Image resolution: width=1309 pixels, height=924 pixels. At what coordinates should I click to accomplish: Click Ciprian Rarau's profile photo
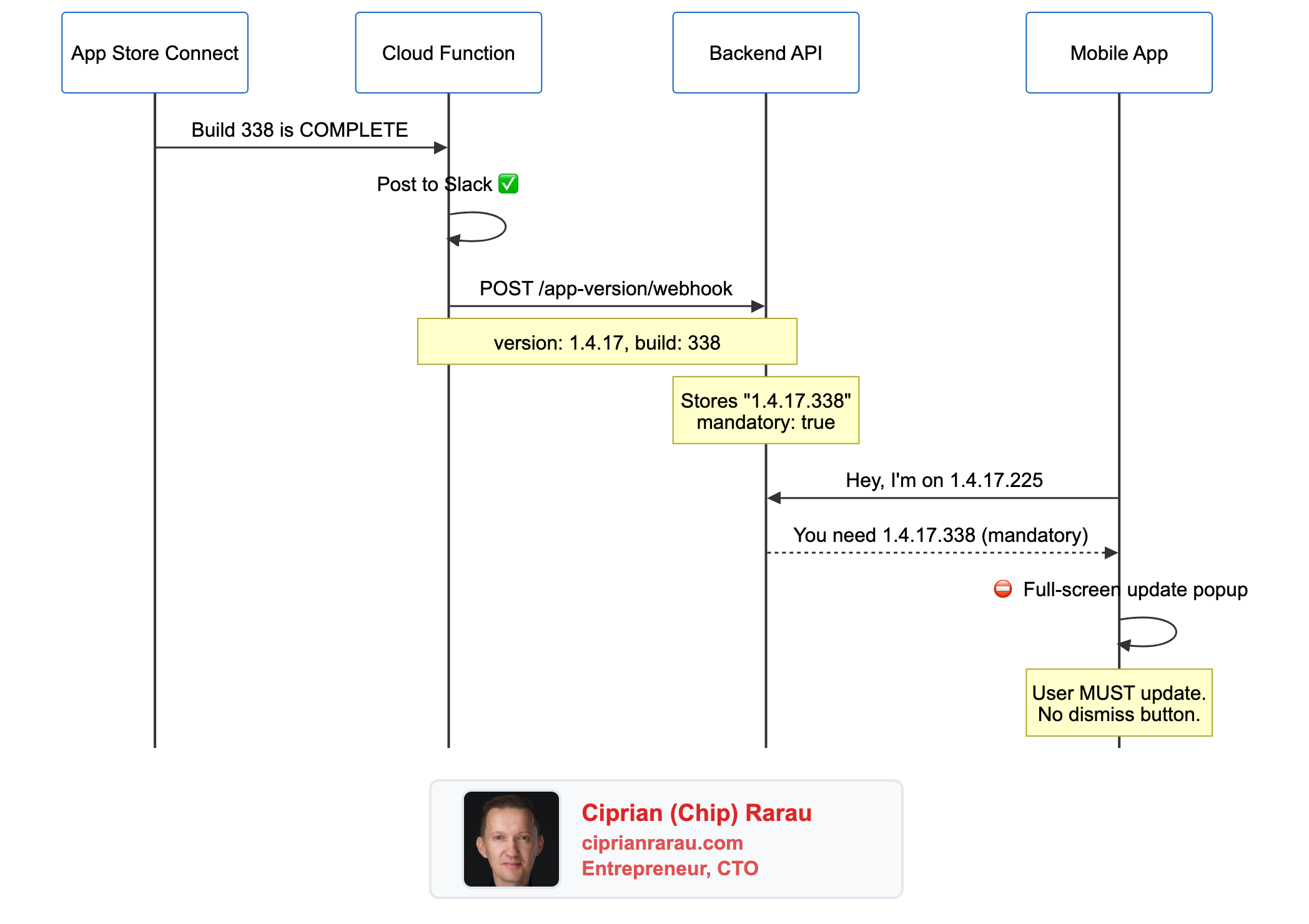[511, 838]
